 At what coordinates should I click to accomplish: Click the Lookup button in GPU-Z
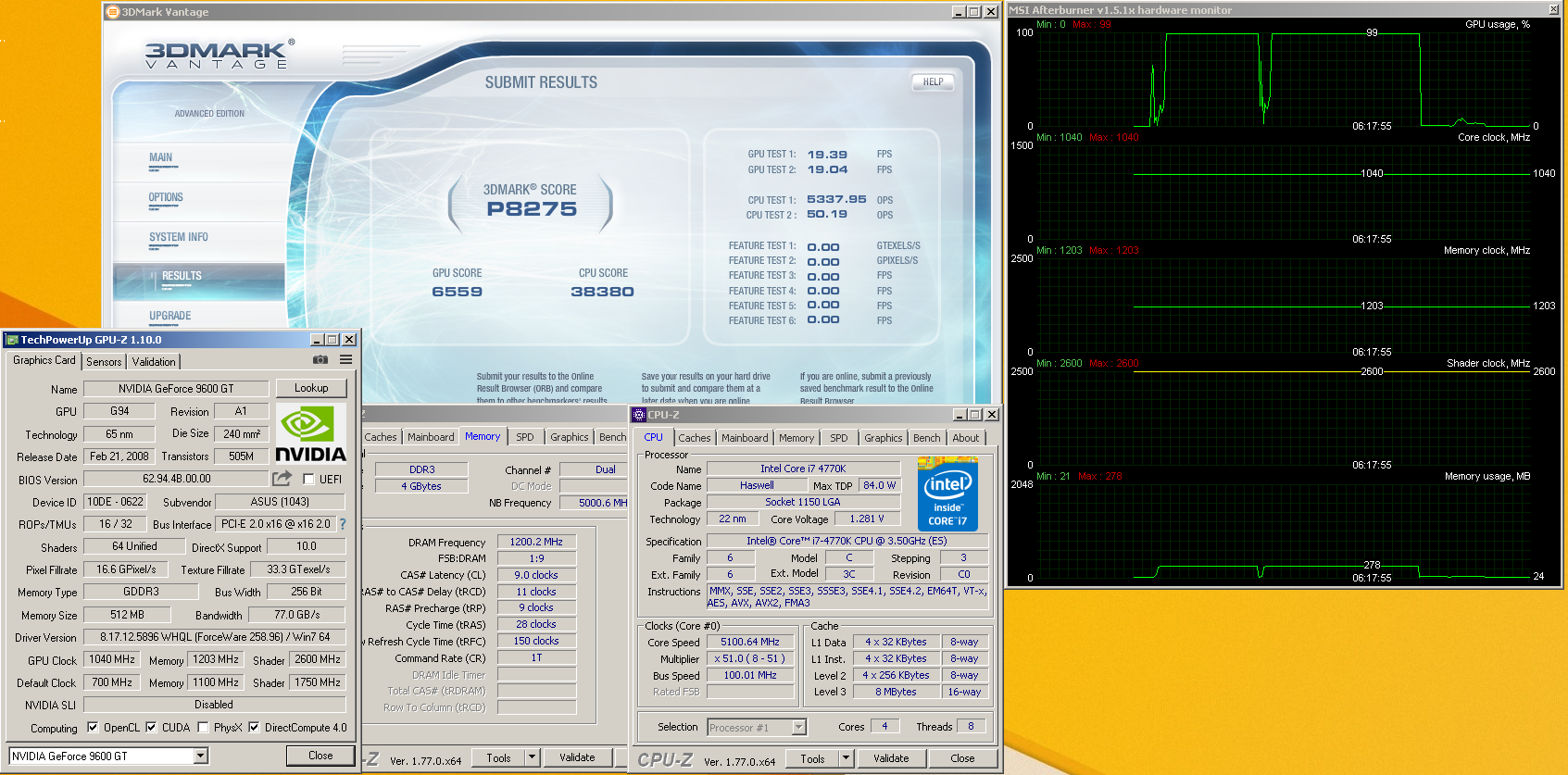tap(311, 388)
